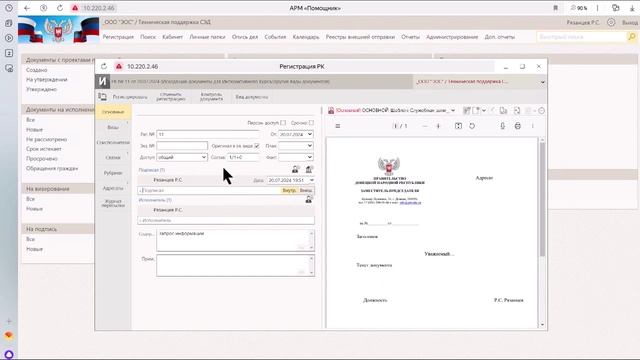The width and height of the screenshot is (640, 360).
Task: Click the Редактировать button
Action: pos(130,97)
